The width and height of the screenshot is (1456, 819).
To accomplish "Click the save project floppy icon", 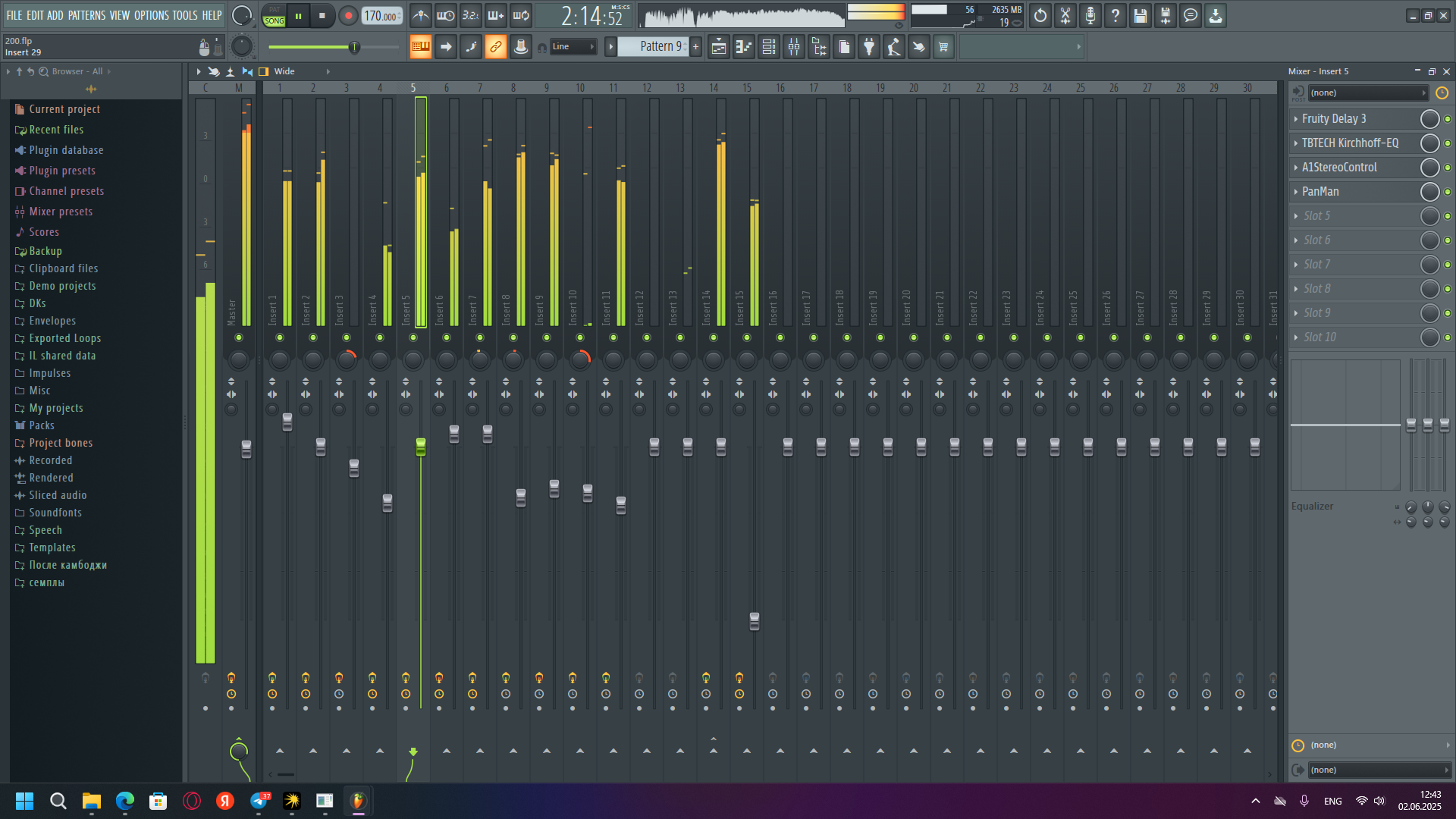I will click(x=1140, y=16).
